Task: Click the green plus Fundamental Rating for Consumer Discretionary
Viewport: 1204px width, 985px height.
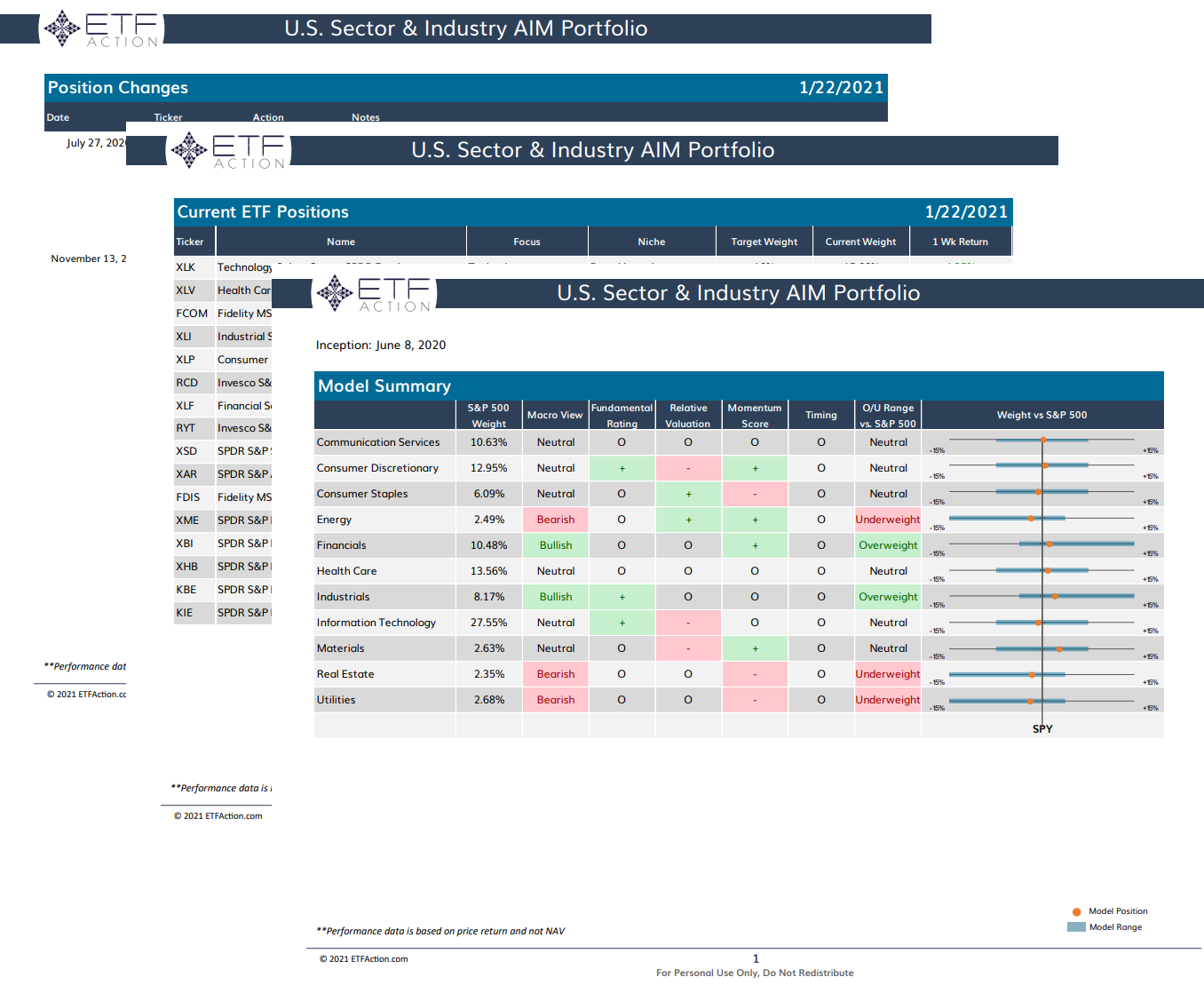Action: click(622, 468)
